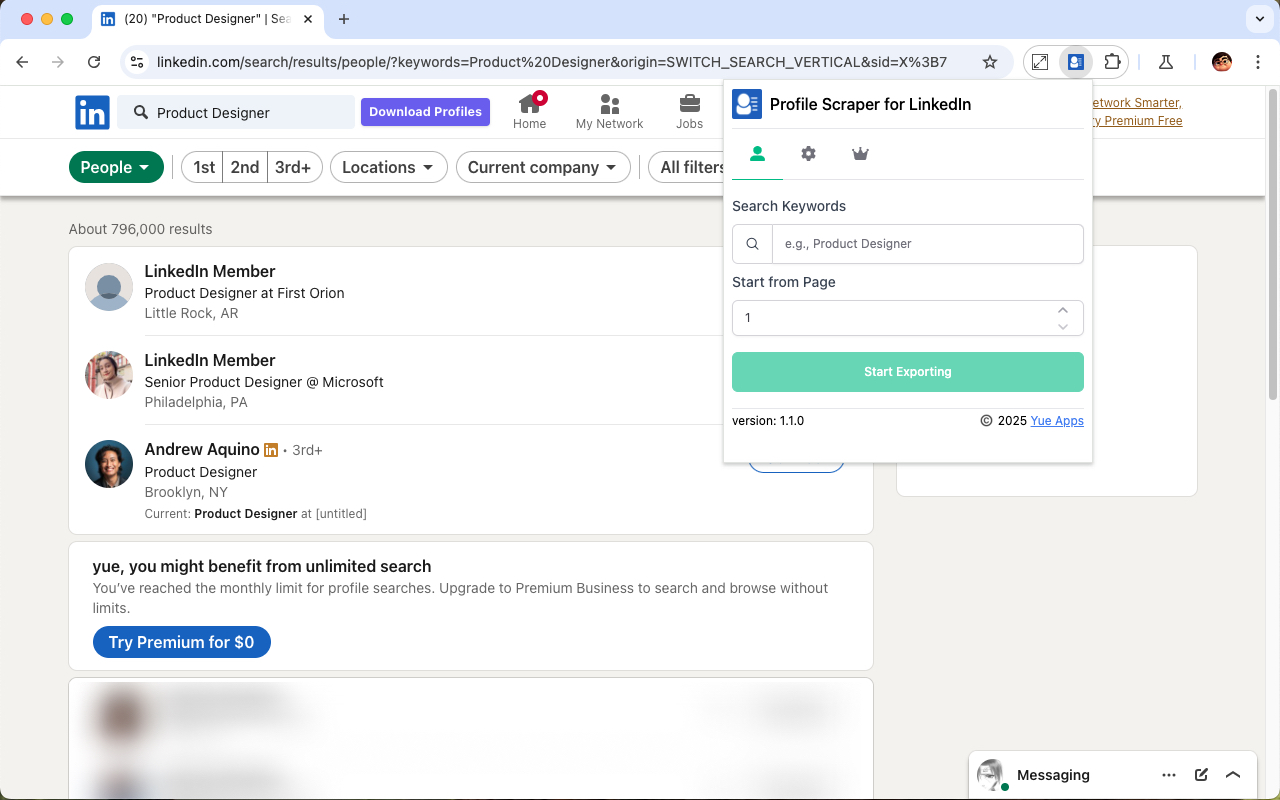The width and height of the screenshot is (1280, 800).
Task: Open the Locations filter dropdown
Action: click(388, 167)
